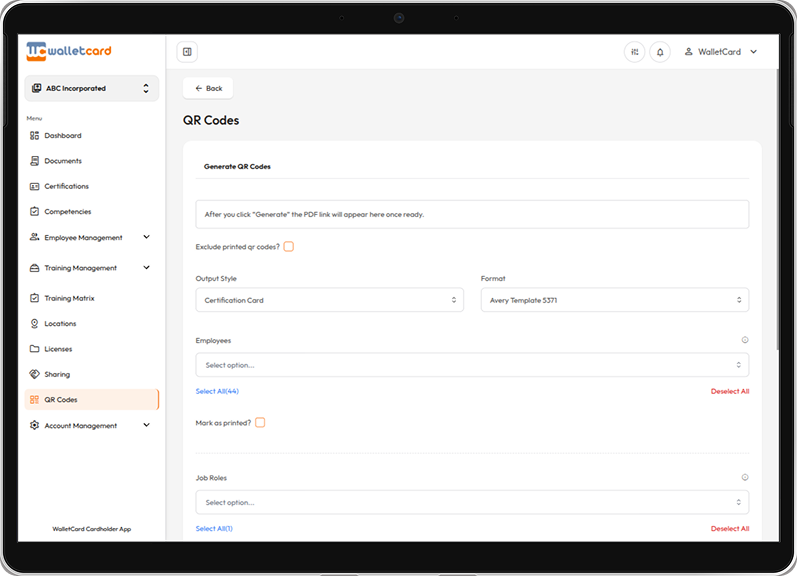The height and width of the screenshot is (576, 797).
Task: Click the WalletCard logo
Action: (69, 51)
